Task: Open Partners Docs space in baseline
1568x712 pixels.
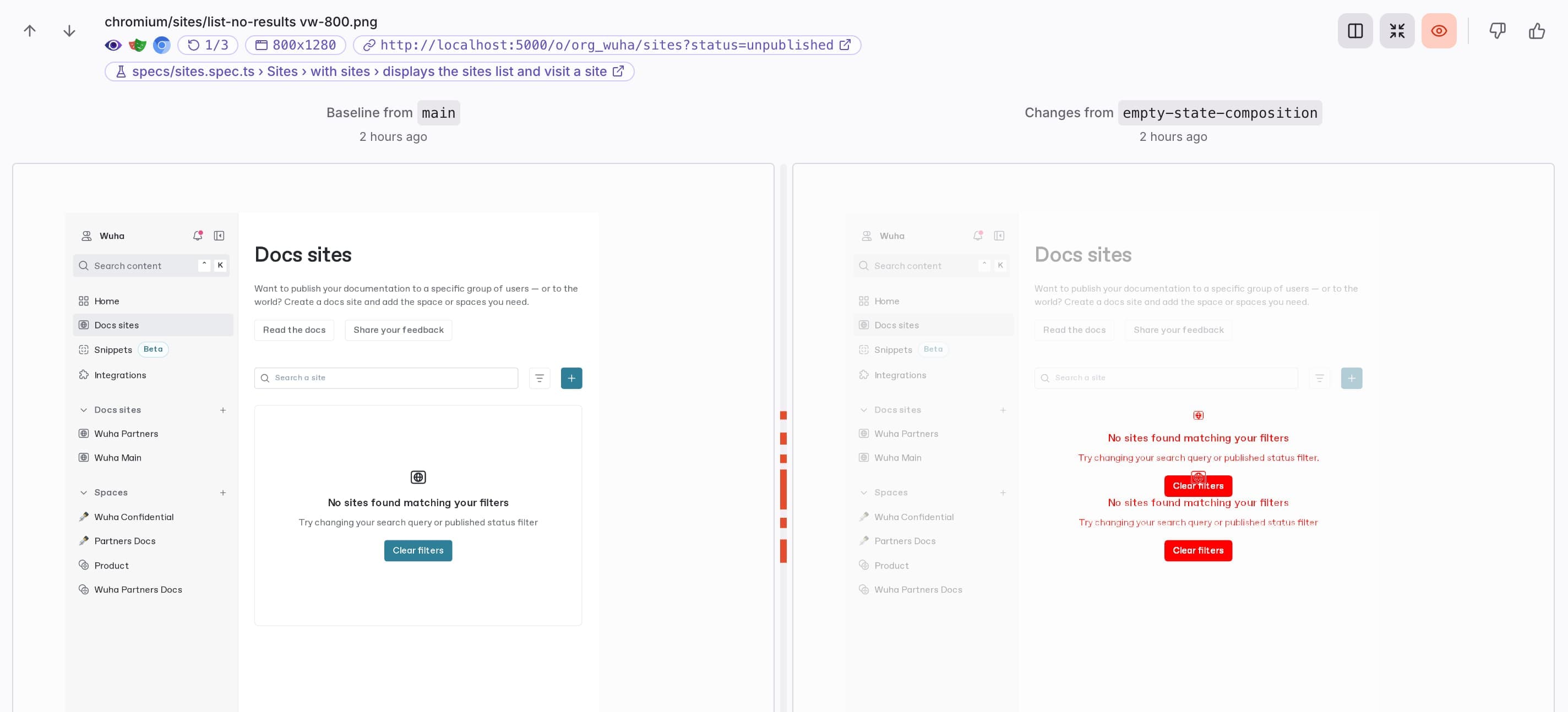Action: point(153,541)
